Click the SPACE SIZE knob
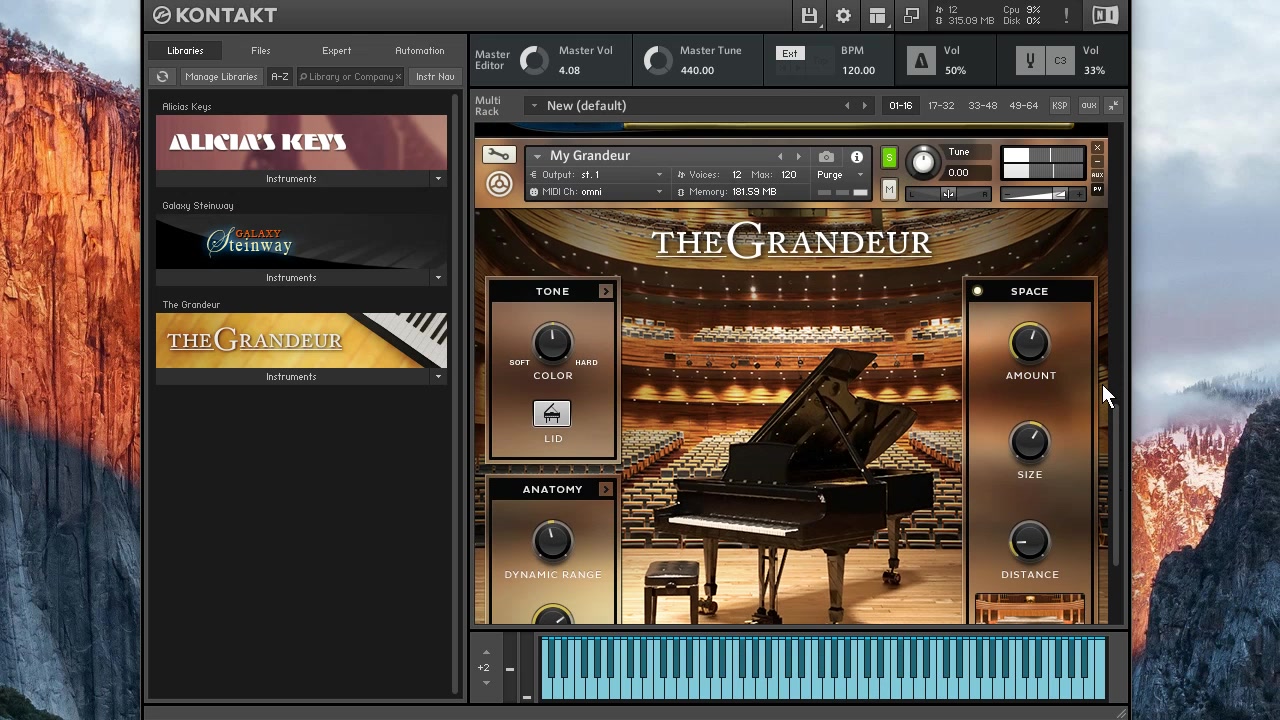 pos(1030,442)
